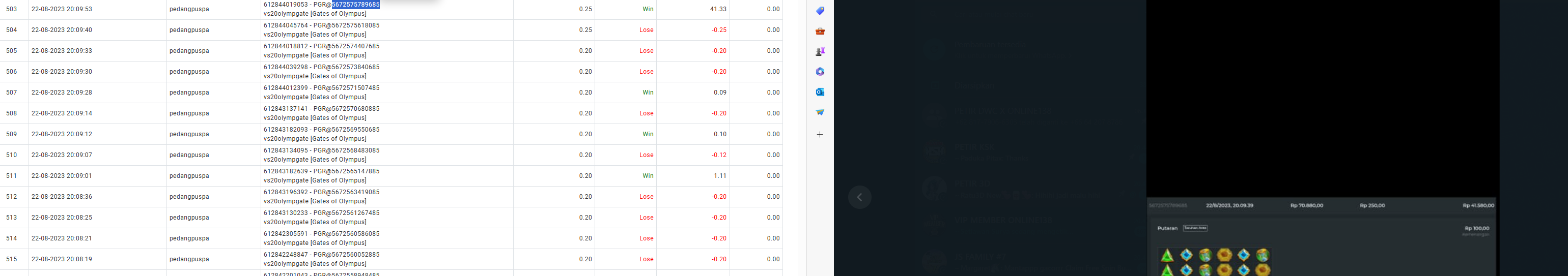Viewport: 1568px width, 276px height.
Task: Click Rp 100,00 Kemenangan amount
Action: pyautogui.click(x=1477, y=228)
